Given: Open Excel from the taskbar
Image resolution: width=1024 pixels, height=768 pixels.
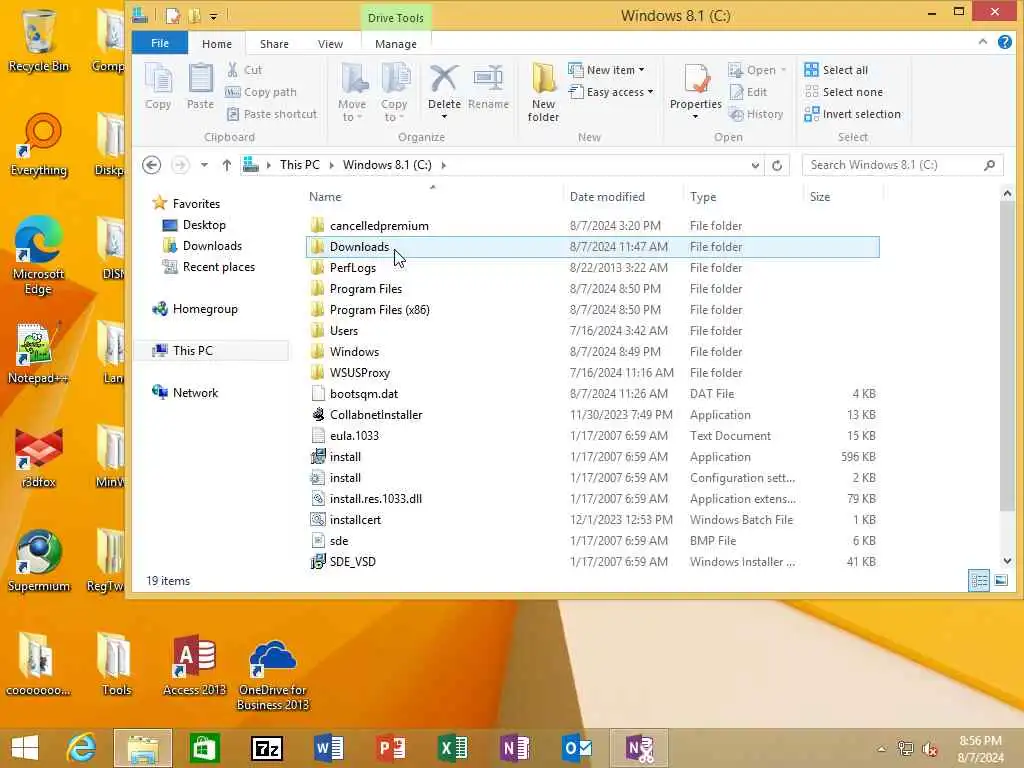Looking at the screenshot, I should click(453, 748).
